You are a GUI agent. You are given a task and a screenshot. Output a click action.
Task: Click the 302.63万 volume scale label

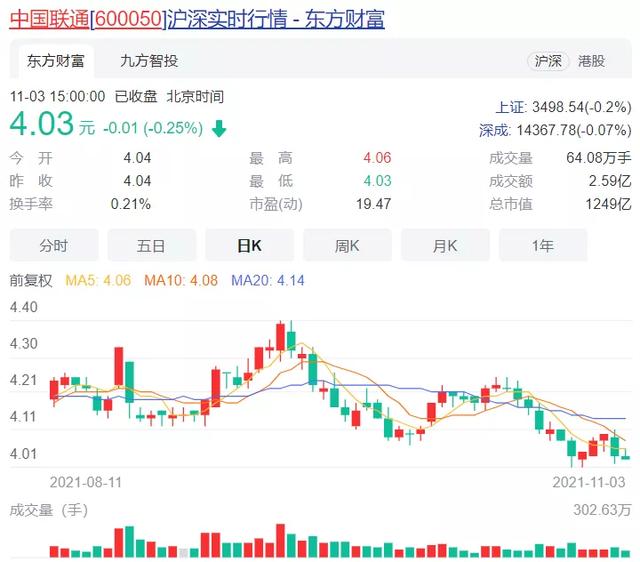point(602,510)
